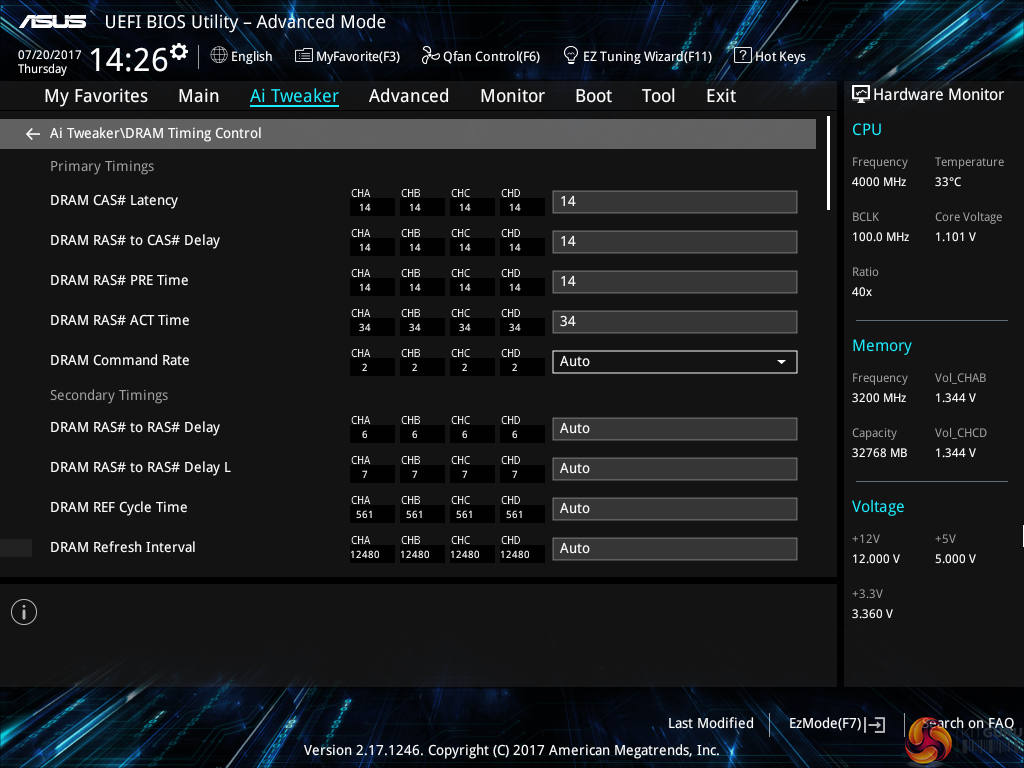Open the Monitor tab

coord(512,96)
